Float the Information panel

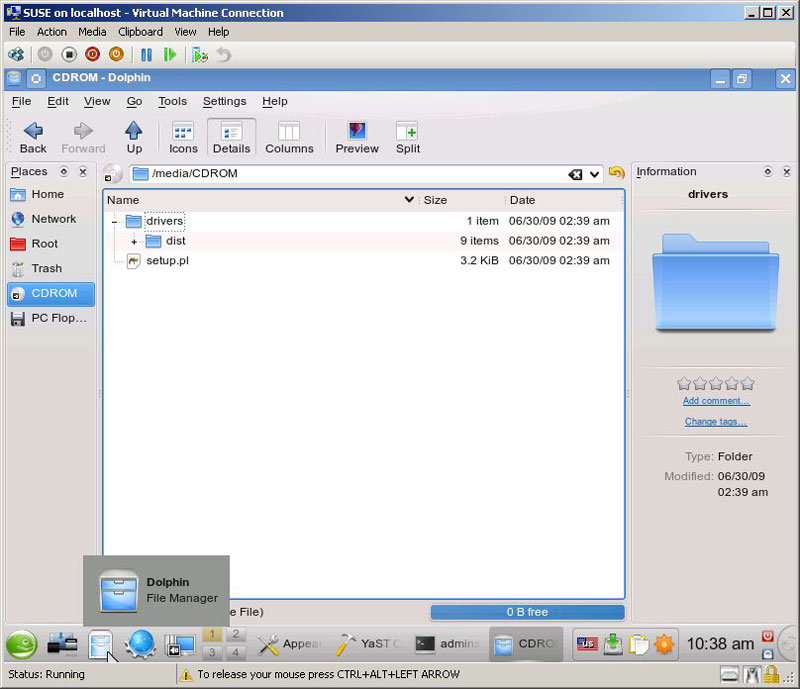click(767, 171)
